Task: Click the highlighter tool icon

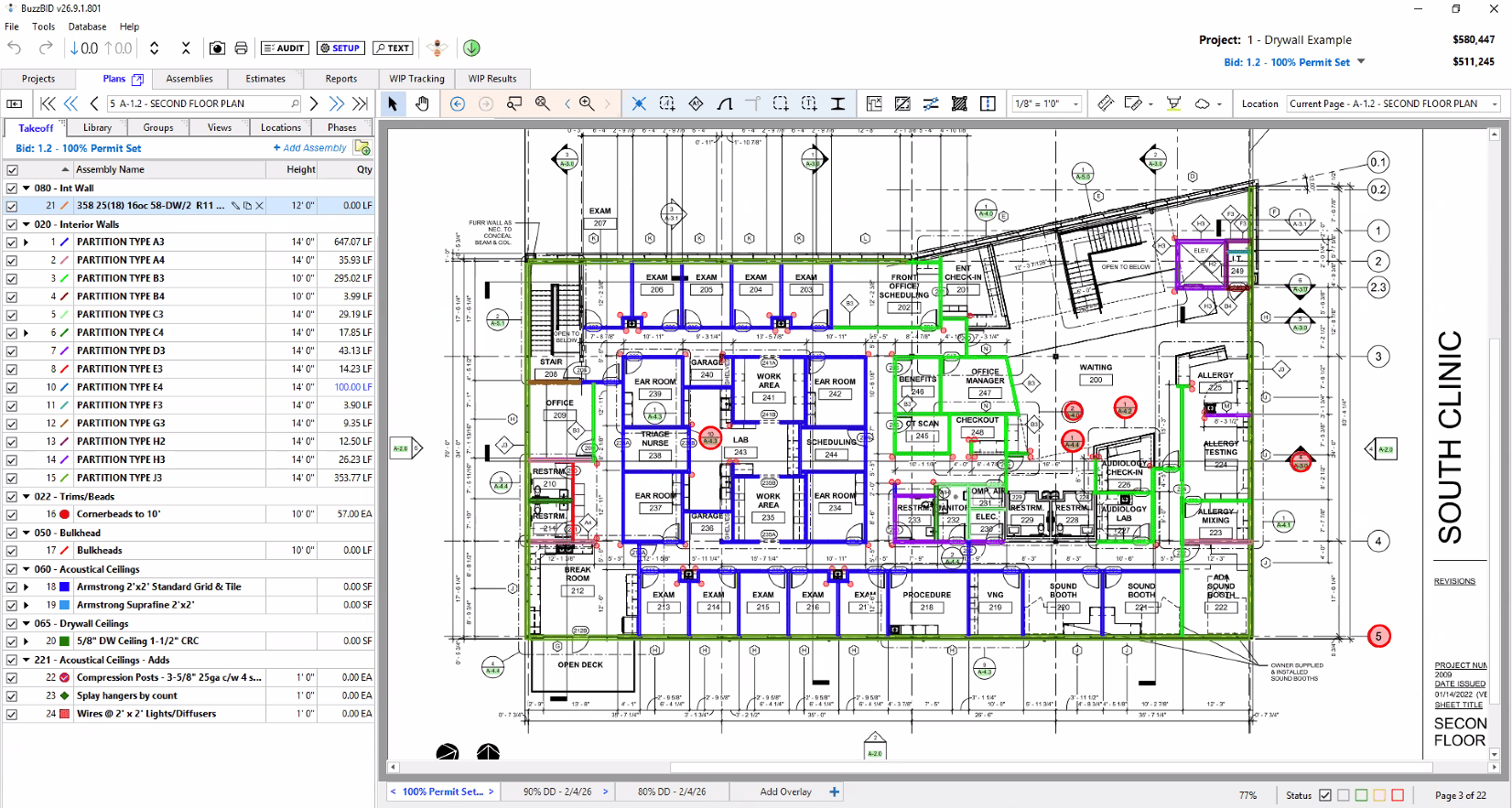Action: [x=1173, y=103]
